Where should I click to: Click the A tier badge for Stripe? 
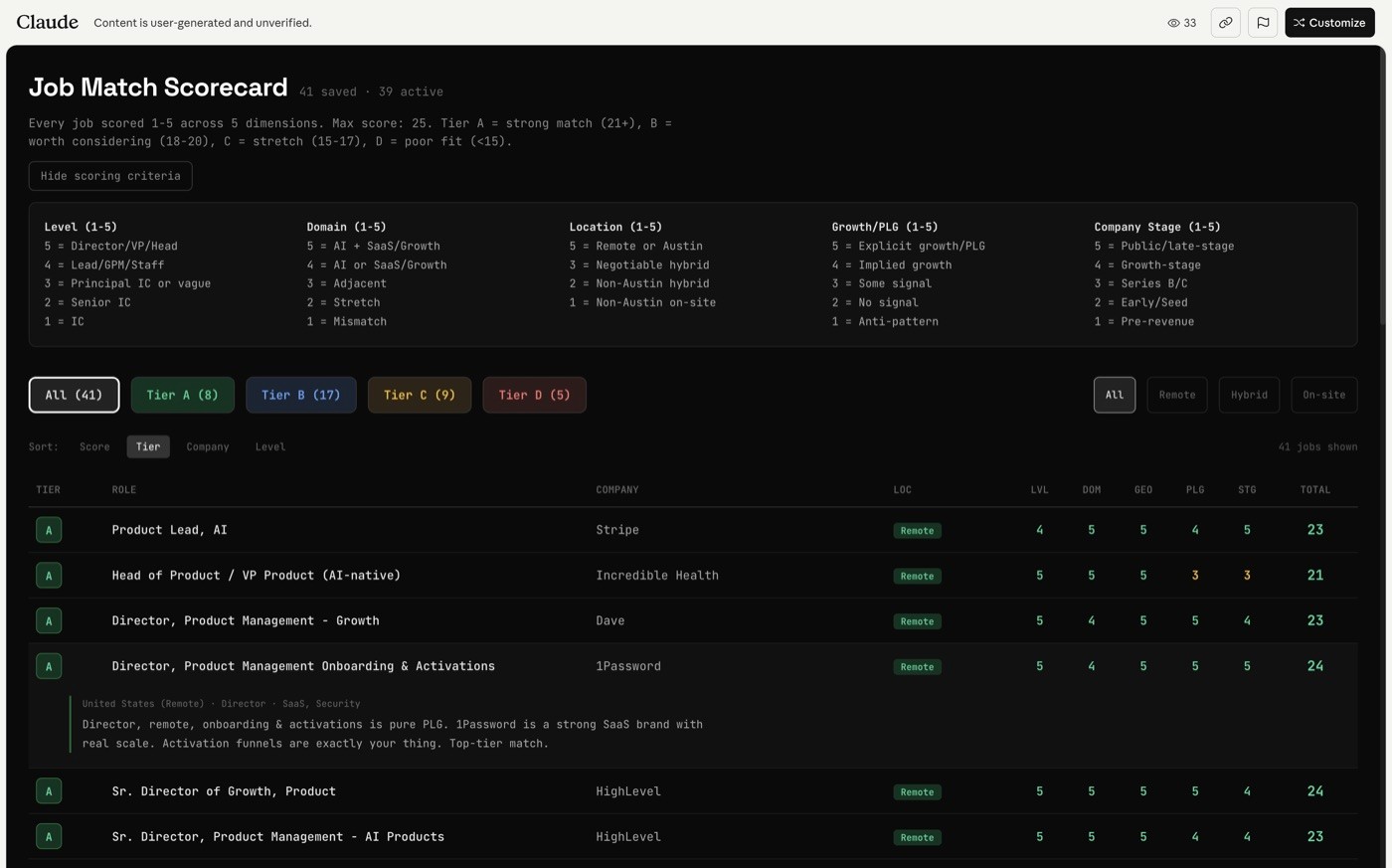tap(49, 530)
